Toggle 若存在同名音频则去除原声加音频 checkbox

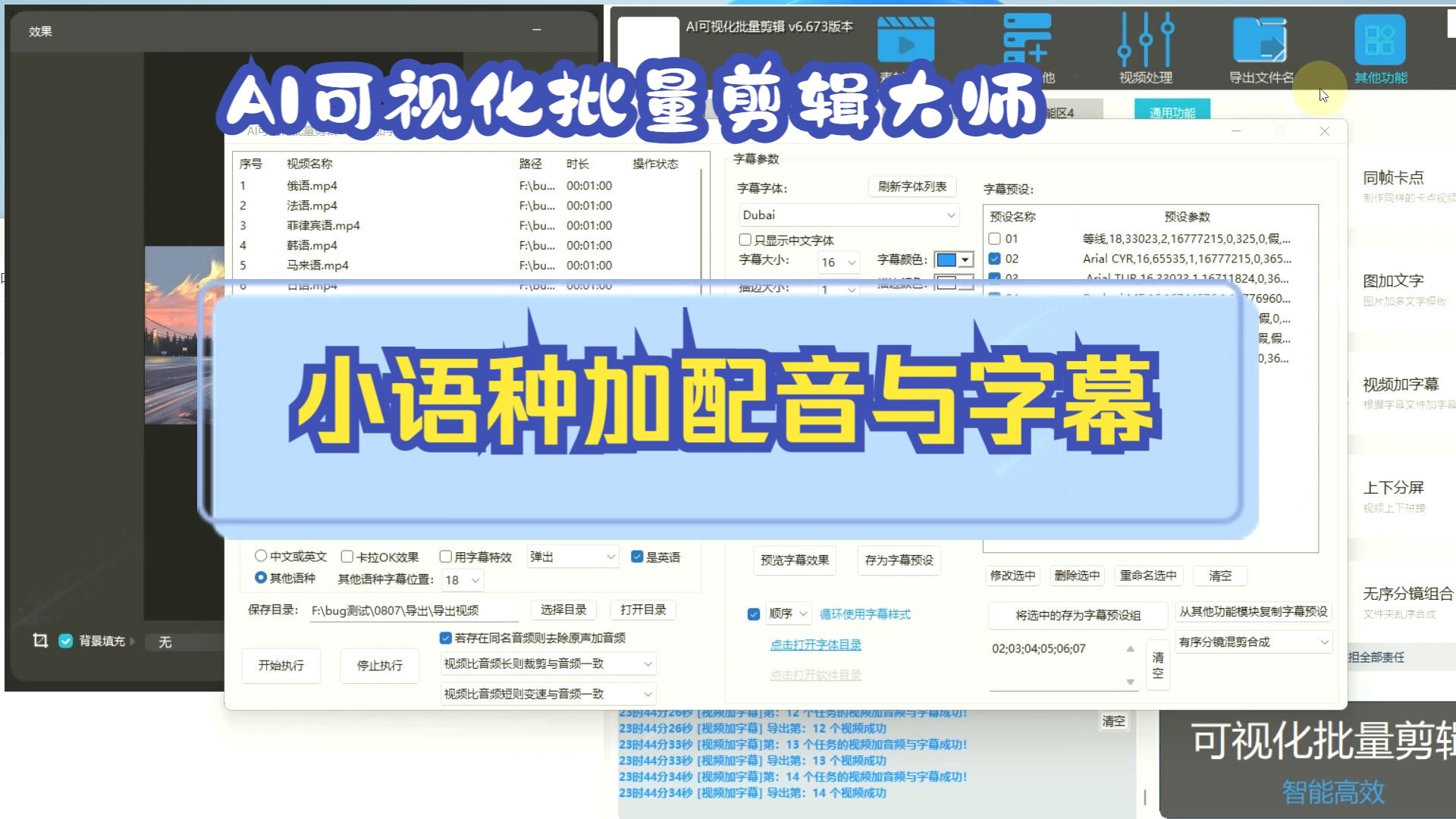(446, 638)
